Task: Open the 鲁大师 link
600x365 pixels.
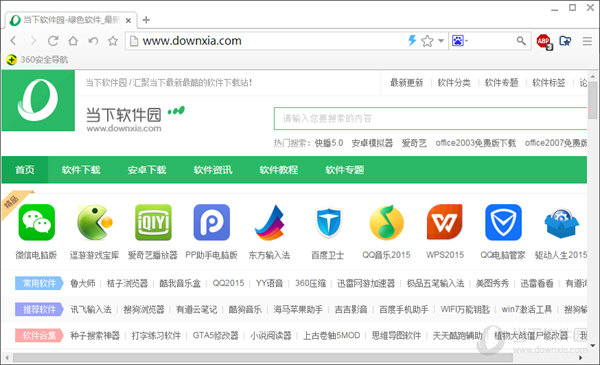Action: coord(83,283)
